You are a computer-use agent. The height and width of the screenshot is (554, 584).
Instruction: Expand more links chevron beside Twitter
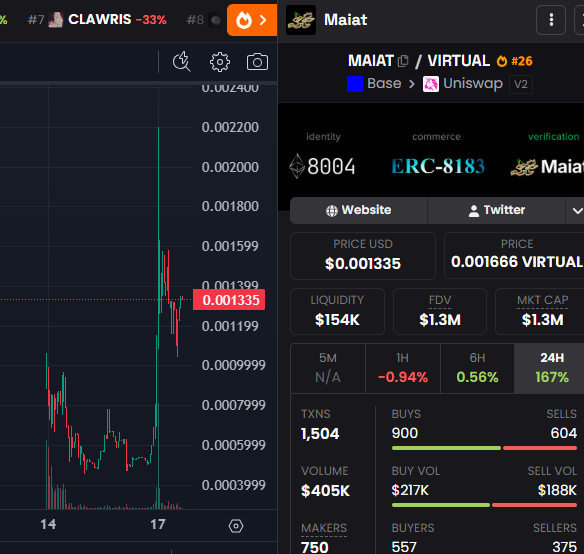577,210
